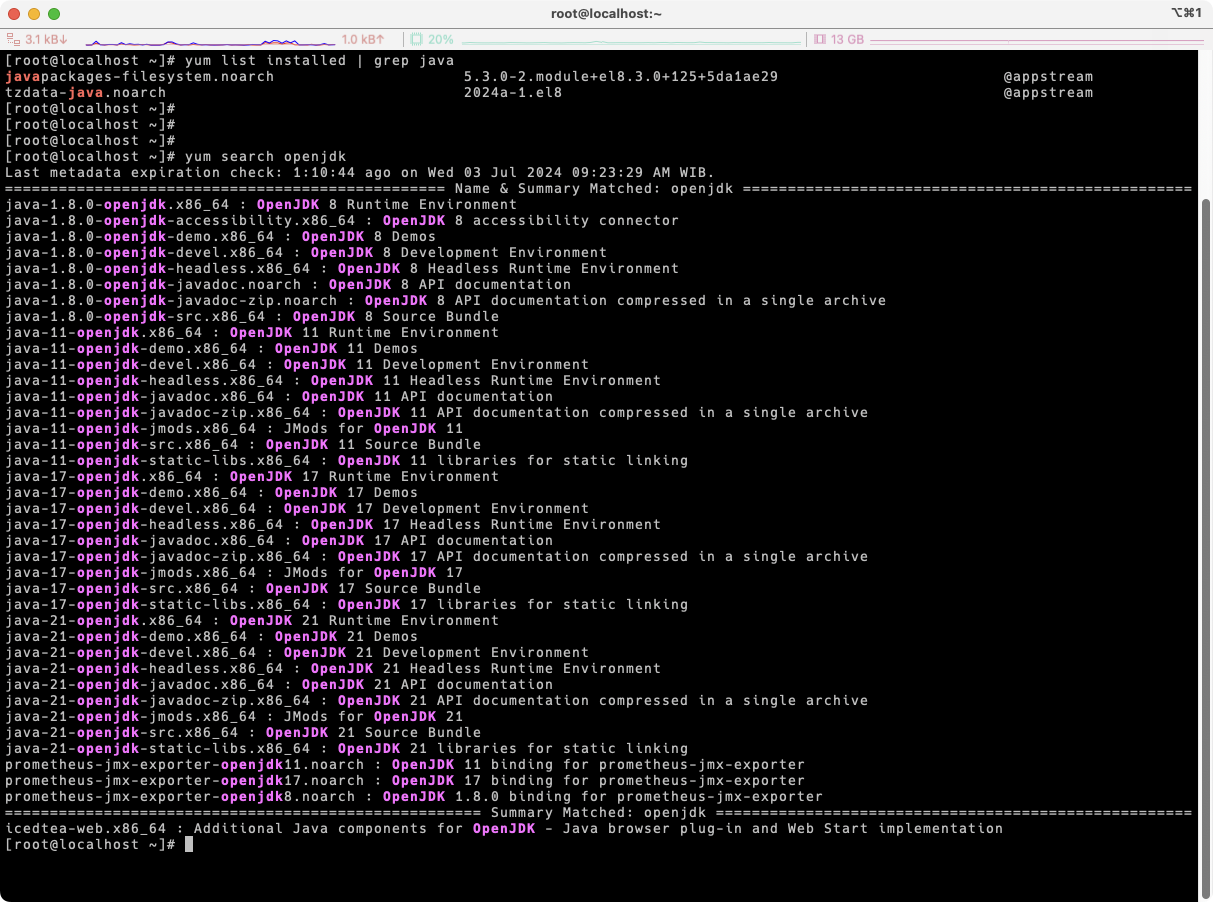Click the 20% CPU usage value
Image resolution: width=1213 pixels, height=902 pixels.
pos(441,39)
